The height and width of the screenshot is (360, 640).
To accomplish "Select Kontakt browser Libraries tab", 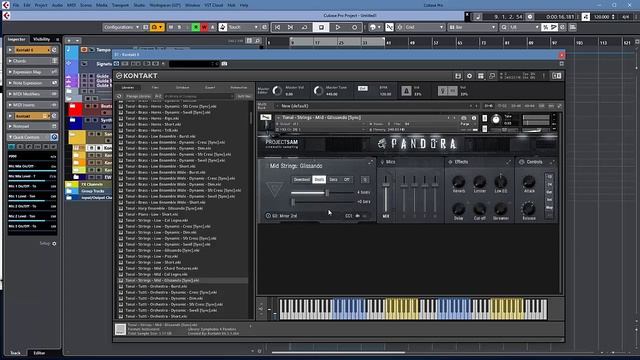I will (128, 87).
